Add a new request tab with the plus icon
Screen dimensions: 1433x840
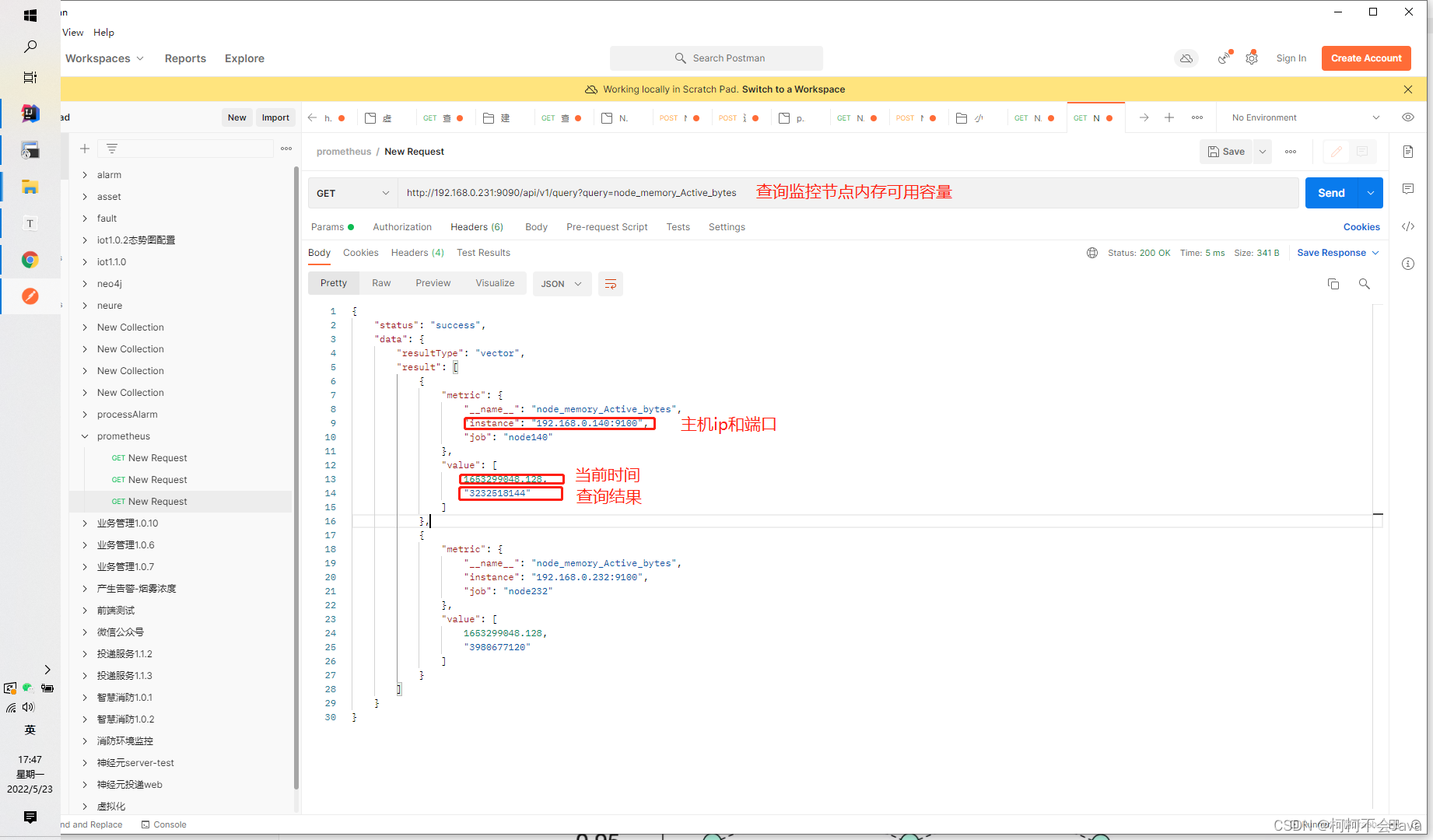tap(1168, 117)
